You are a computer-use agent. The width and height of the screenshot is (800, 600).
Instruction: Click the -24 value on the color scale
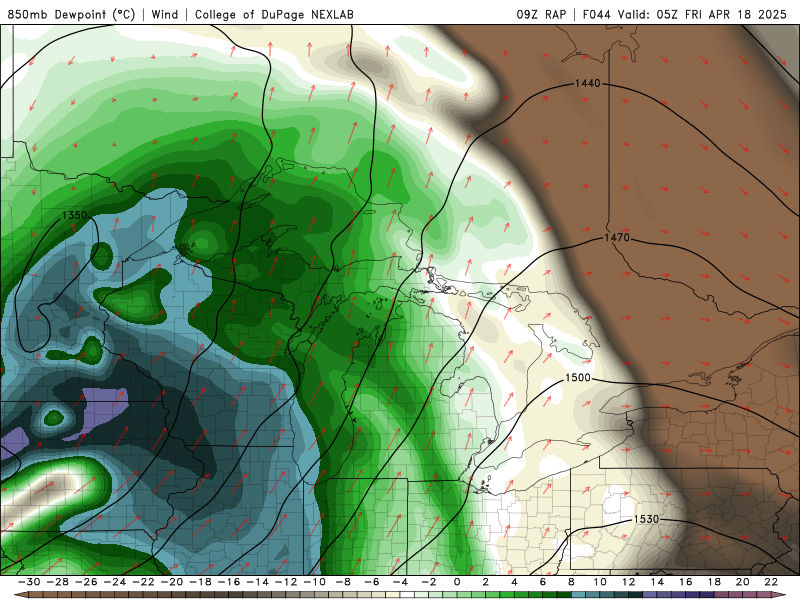pos(114,582)
